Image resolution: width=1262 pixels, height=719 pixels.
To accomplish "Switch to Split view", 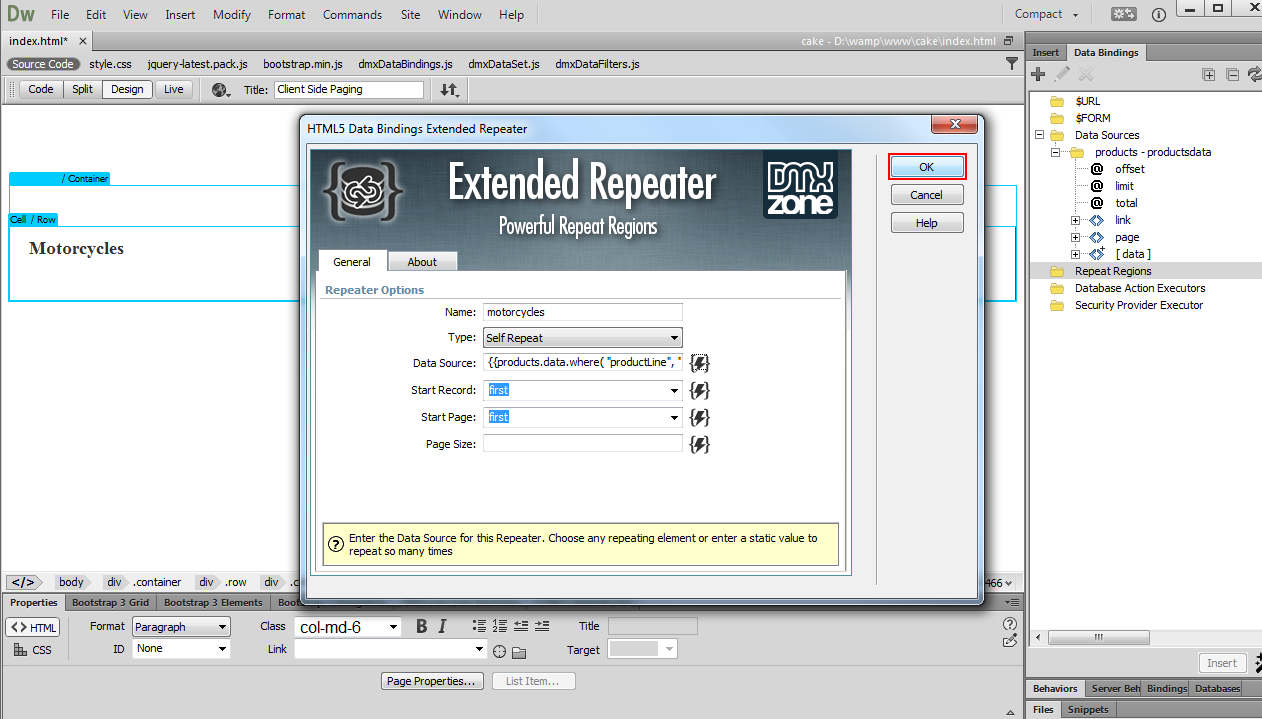I will click(x=83, y=89).
